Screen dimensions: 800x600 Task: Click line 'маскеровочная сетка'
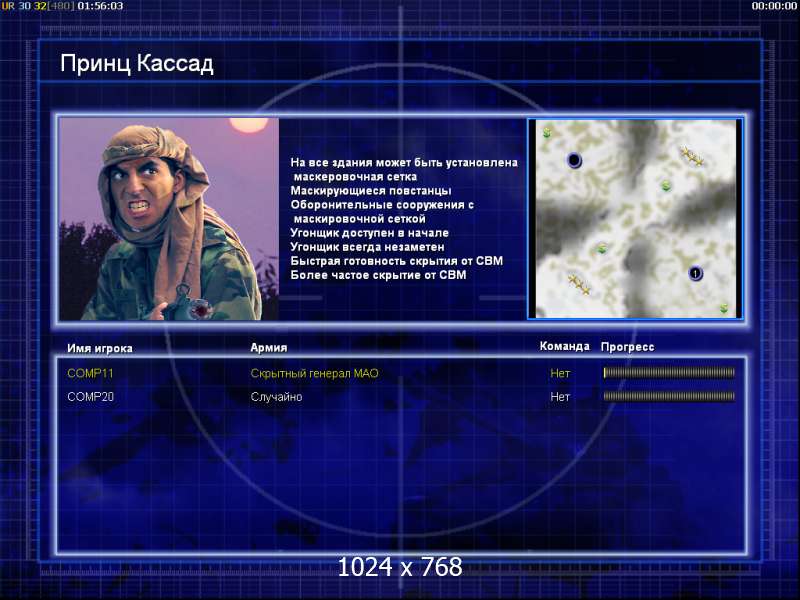tap(355, 177)
